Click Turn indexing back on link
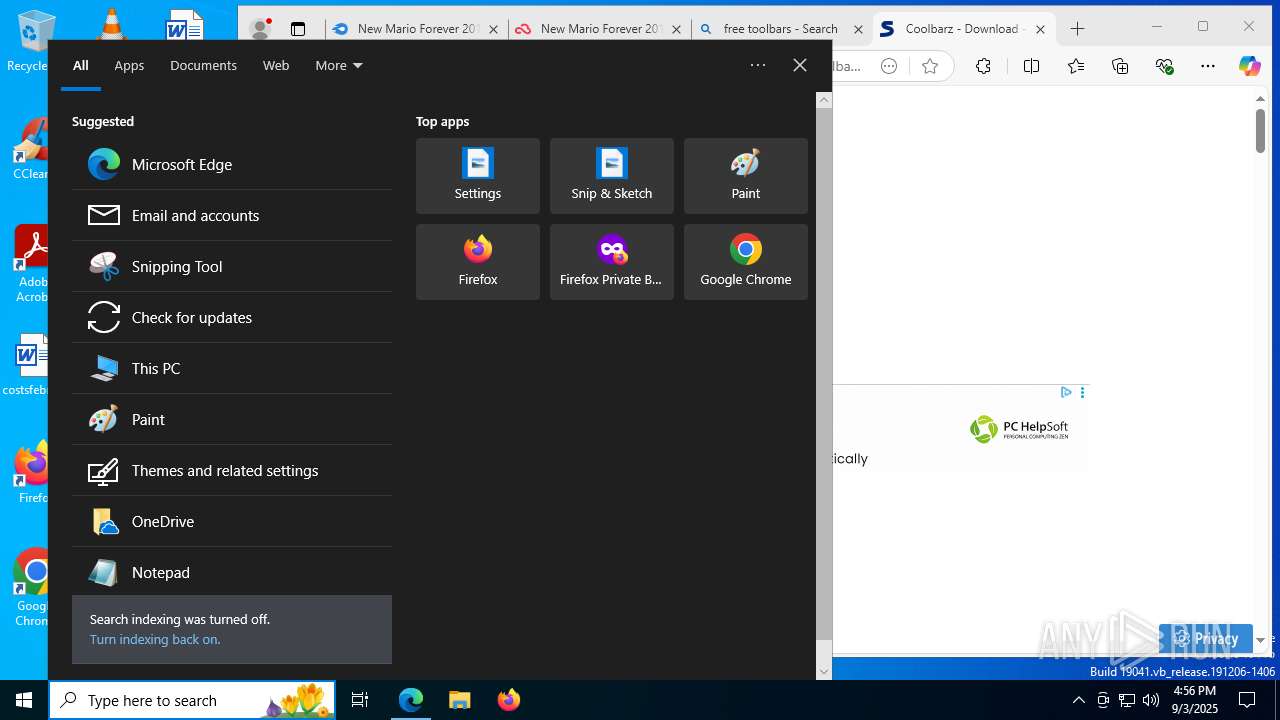Image resolution: width=1280 pixels, height=720 pixels. (x=155, y=639)
